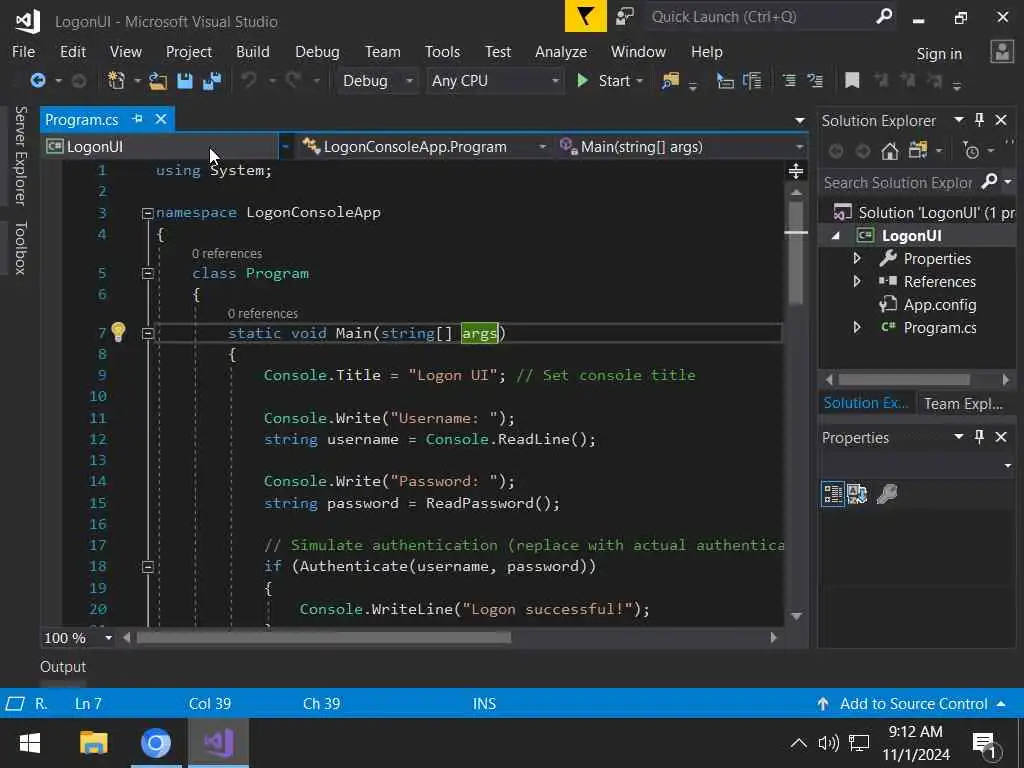
Task: Click the Start debugging button
Action: 605,81
